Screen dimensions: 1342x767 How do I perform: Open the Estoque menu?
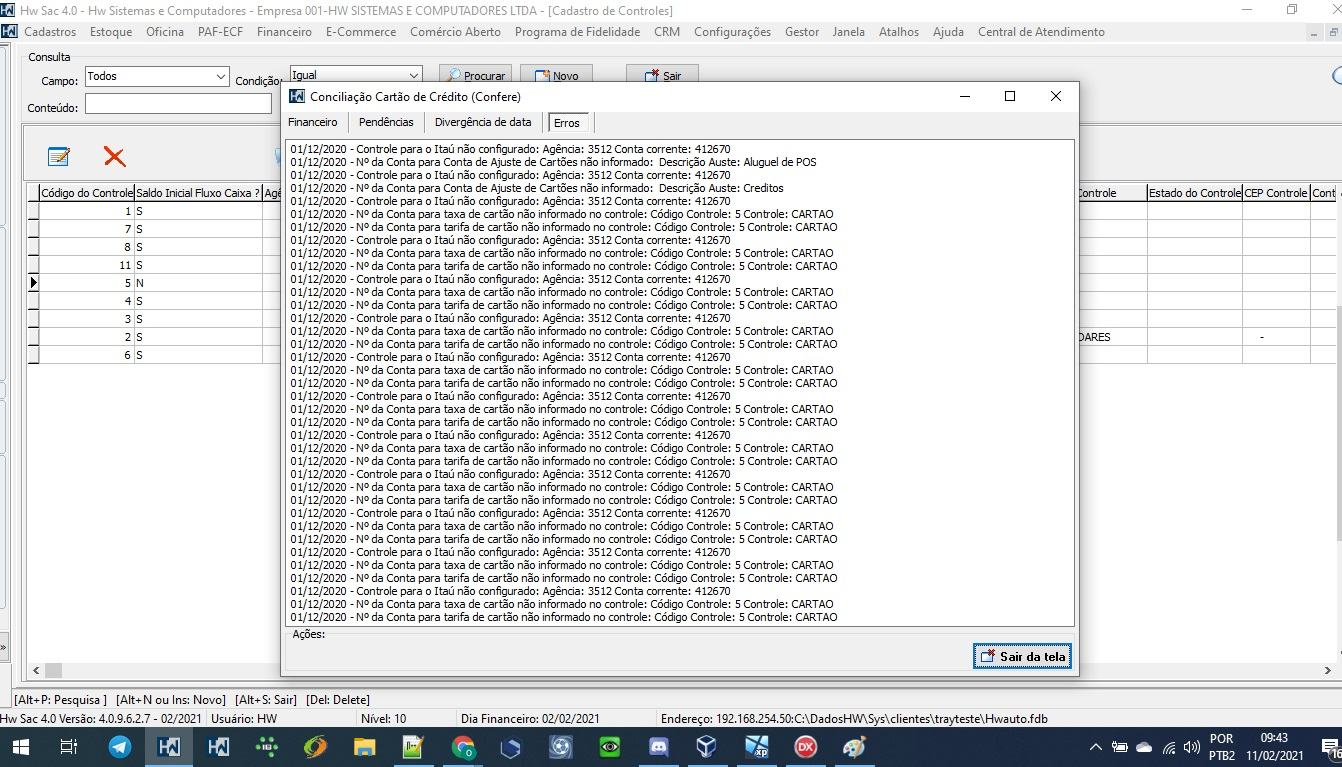coord(111,32)
